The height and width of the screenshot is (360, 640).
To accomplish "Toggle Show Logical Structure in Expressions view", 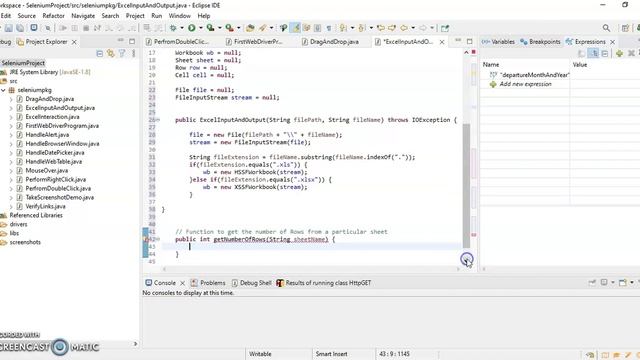I will tap(593, 53).
